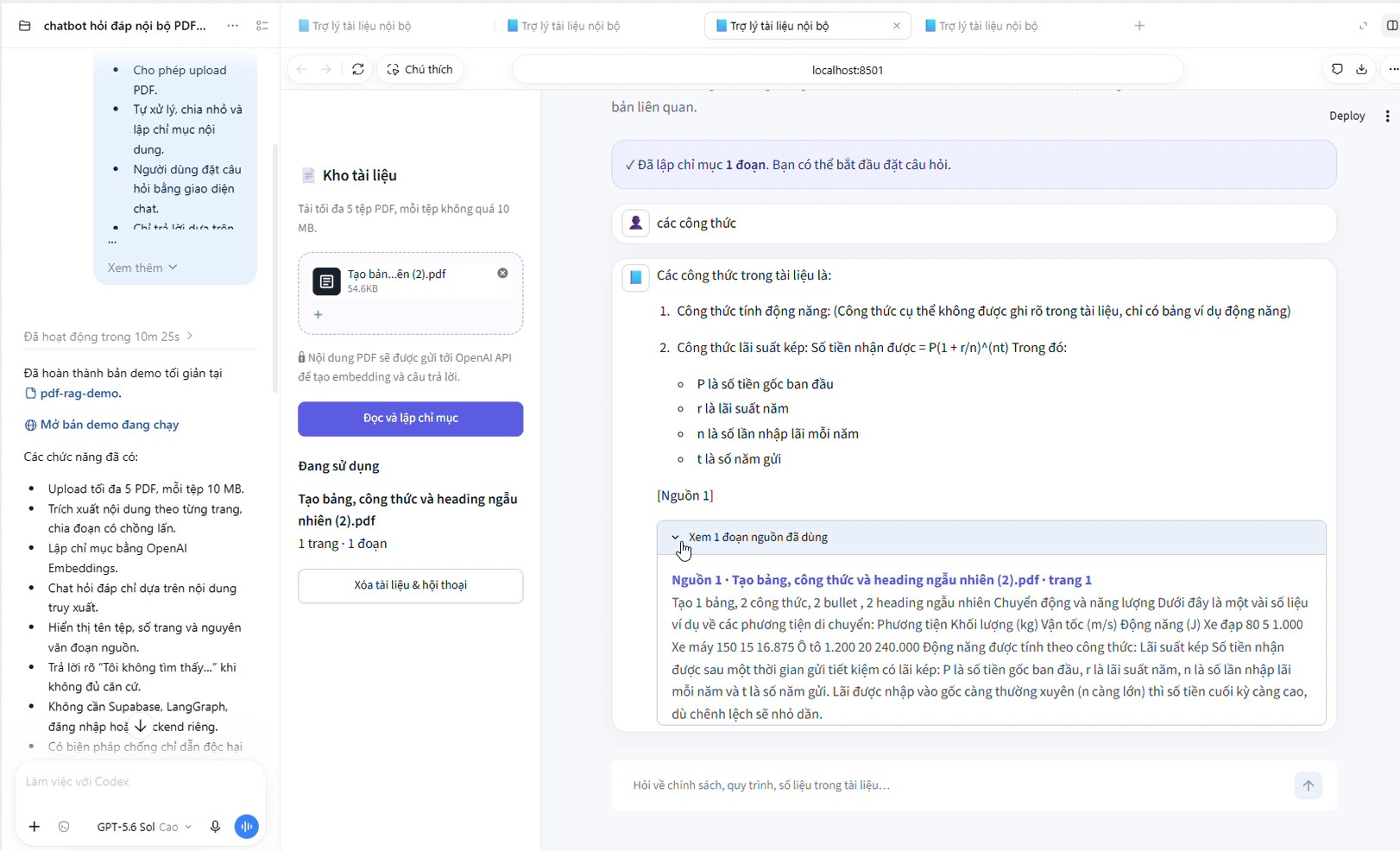The image size is (1400, 851).
Task: Send the question with the up arrow button
Action: click(1309, 785)
